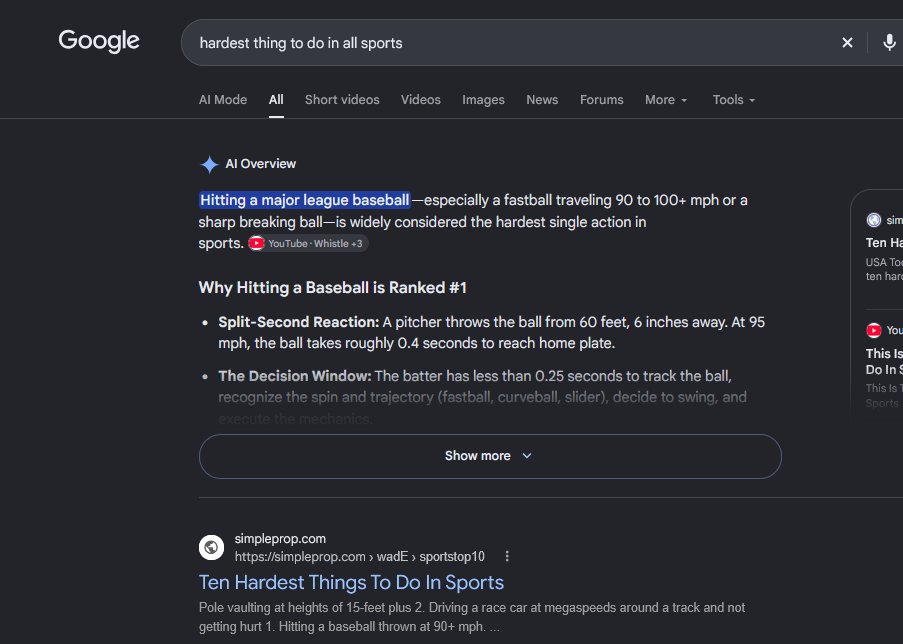Open the Tools dropdown

pos(734,100)
